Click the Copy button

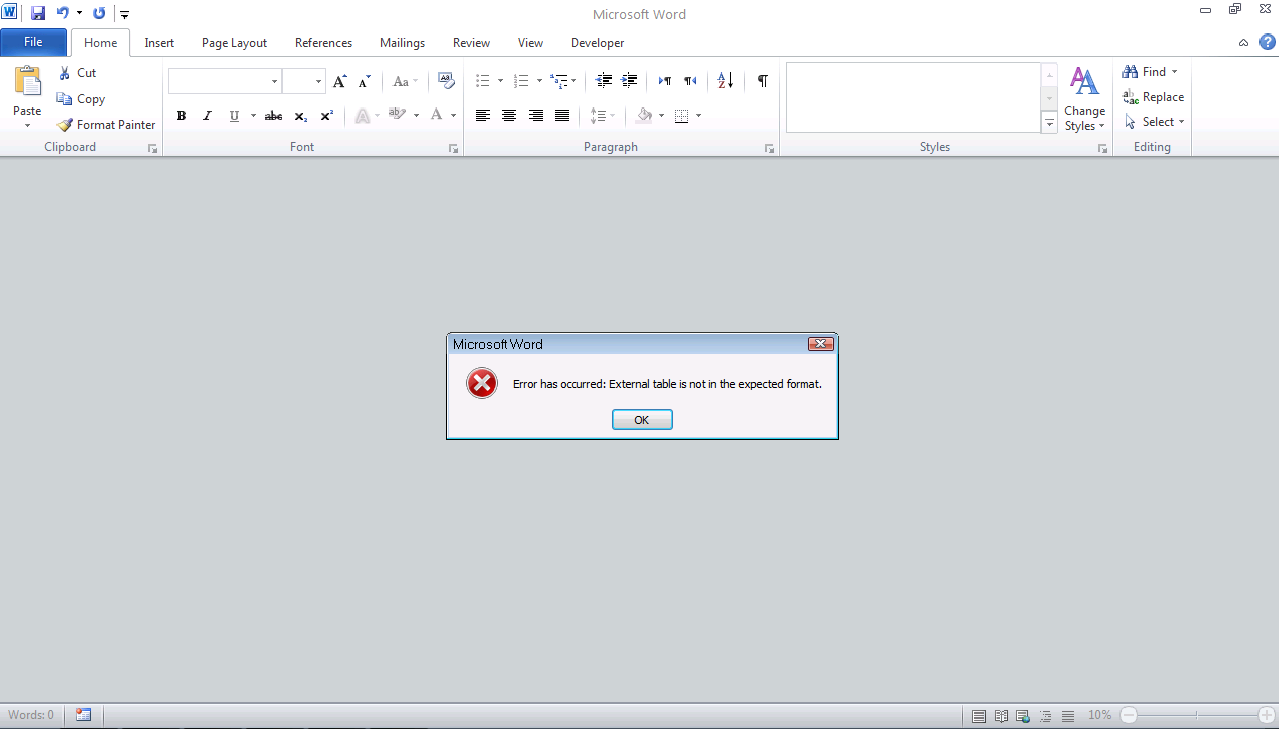pos(80,99)
